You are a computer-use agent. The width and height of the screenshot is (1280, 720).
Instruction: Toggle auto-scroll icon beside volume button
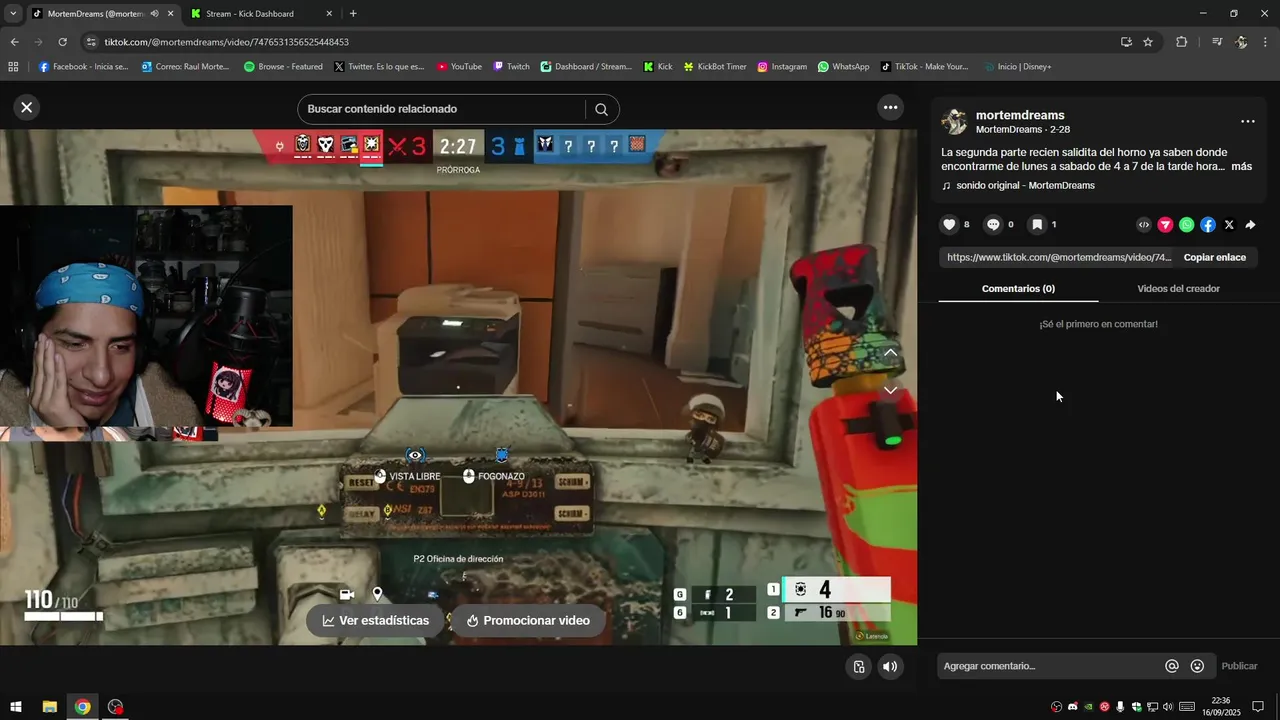tap(858, 666)
